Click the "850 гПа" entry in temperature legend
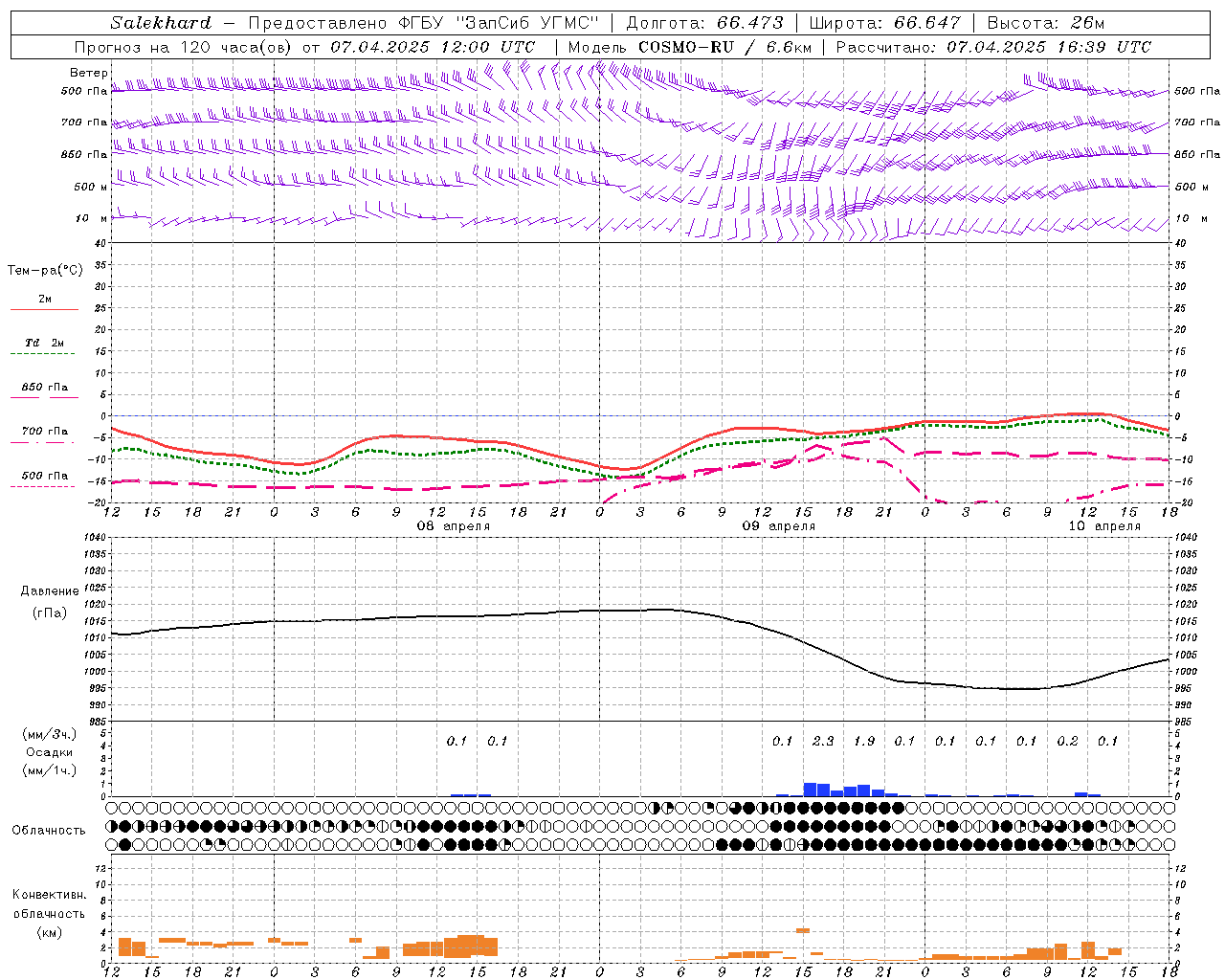Screen dimensions: 1225x980 (x=45, y=388)
